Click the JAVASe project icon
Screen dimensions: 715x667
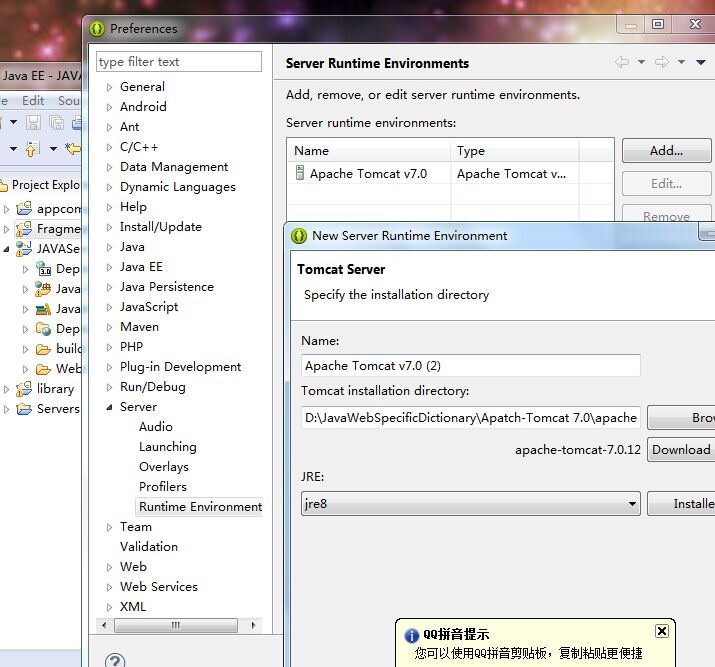click(24, 248)
